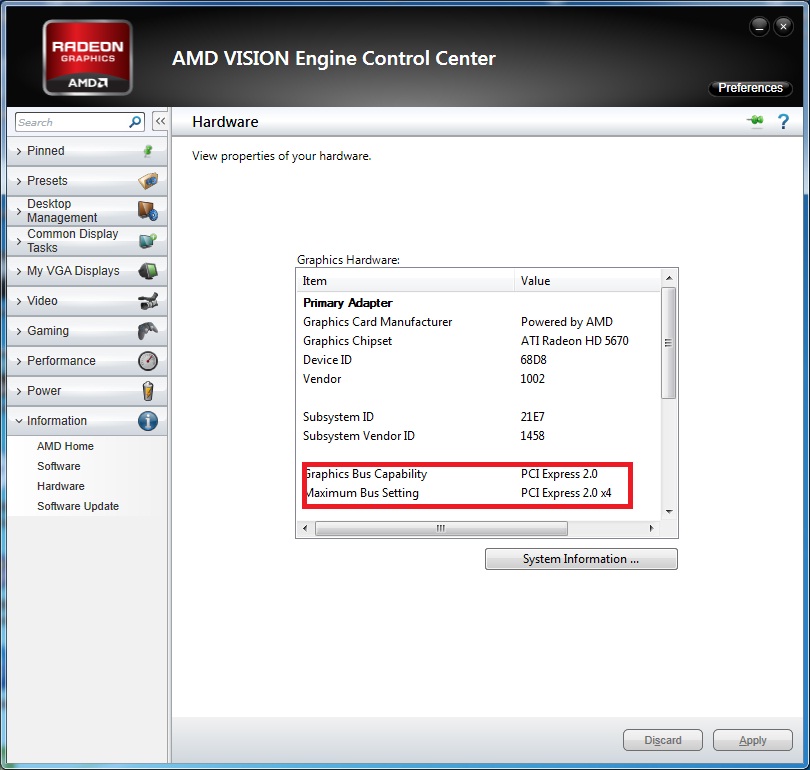Click the Common Display Tasks monitor icon
810x770 pixels.
point(148,241)
